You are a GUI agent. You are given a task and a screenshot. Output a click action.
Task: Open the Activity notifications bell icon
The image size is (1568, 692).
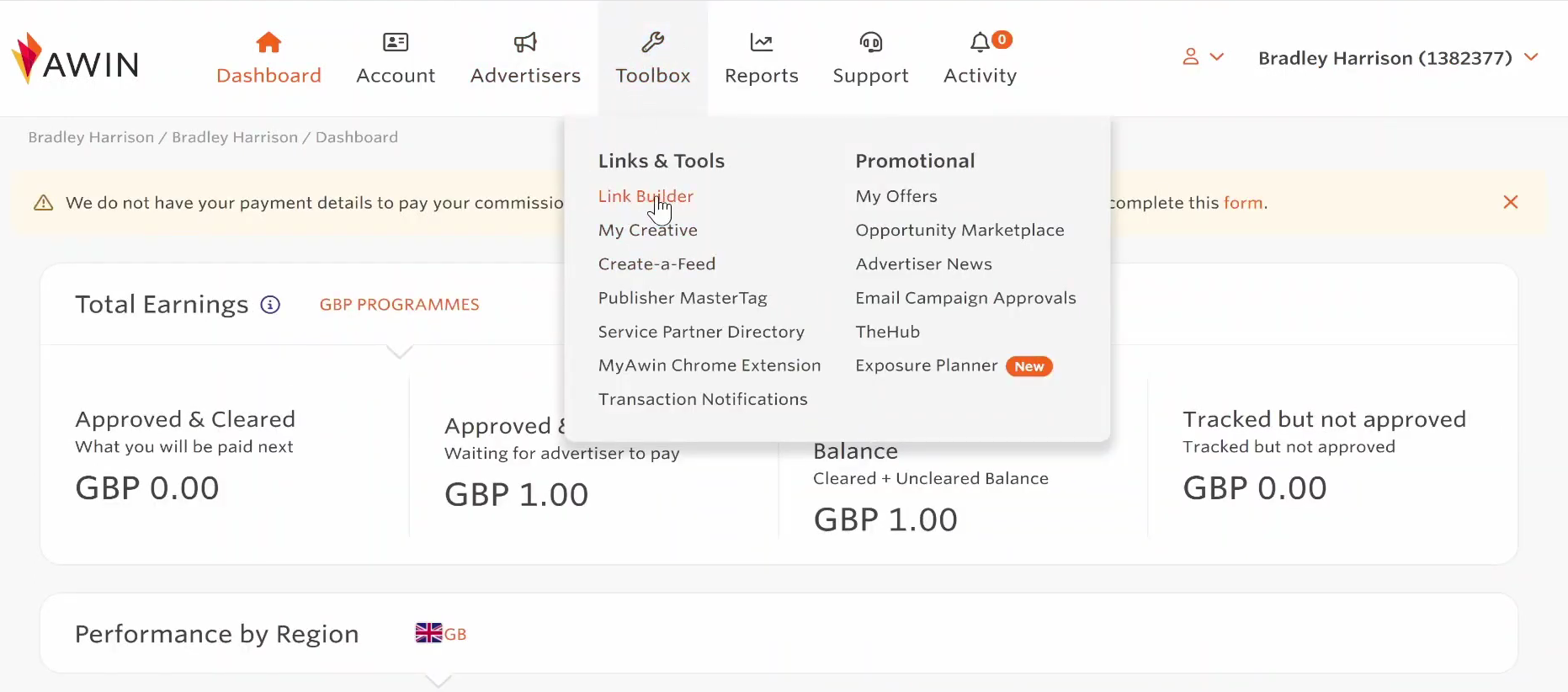point(979,42)
